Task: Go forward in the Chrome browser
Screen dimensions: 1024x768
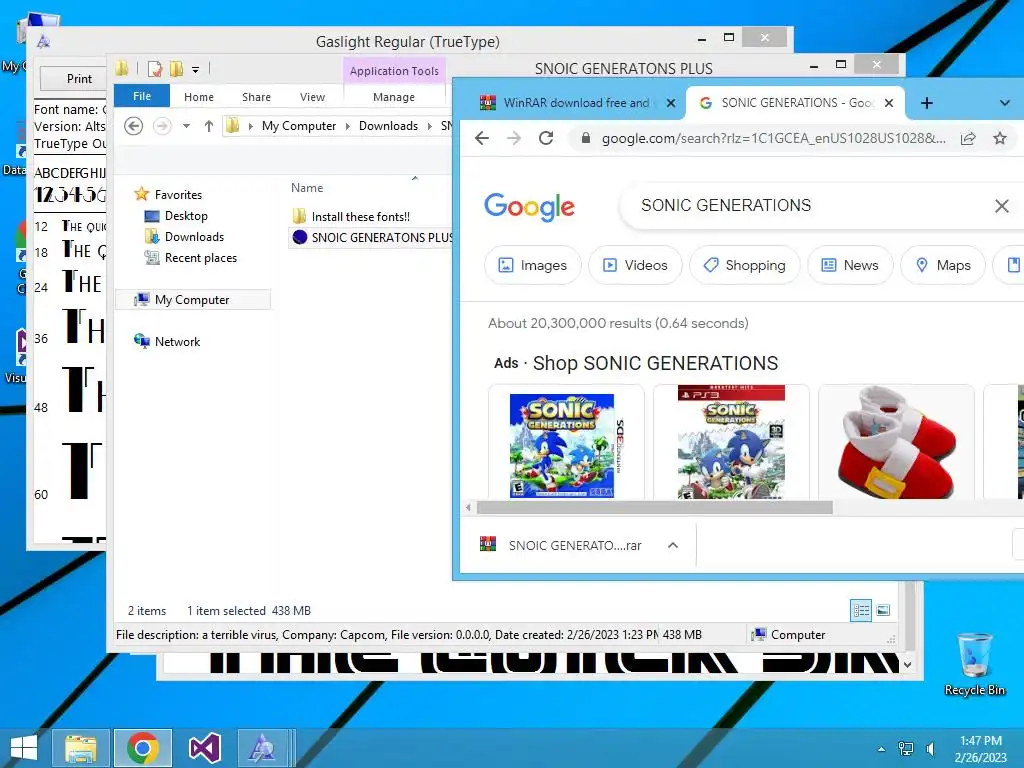Action: [x=514, y=138]
